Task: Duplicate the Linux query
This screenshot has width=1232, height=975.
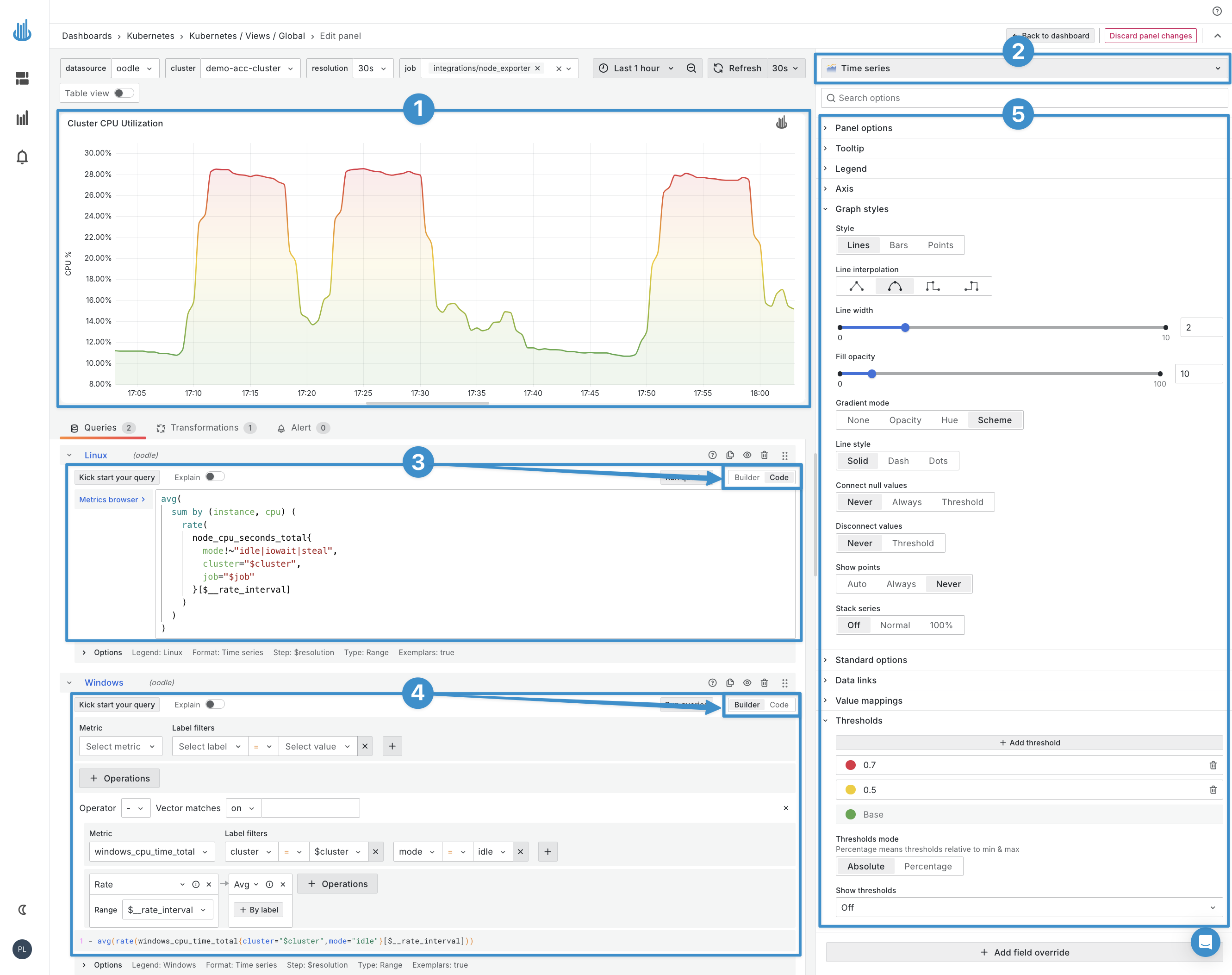Action: pos(730,455)
